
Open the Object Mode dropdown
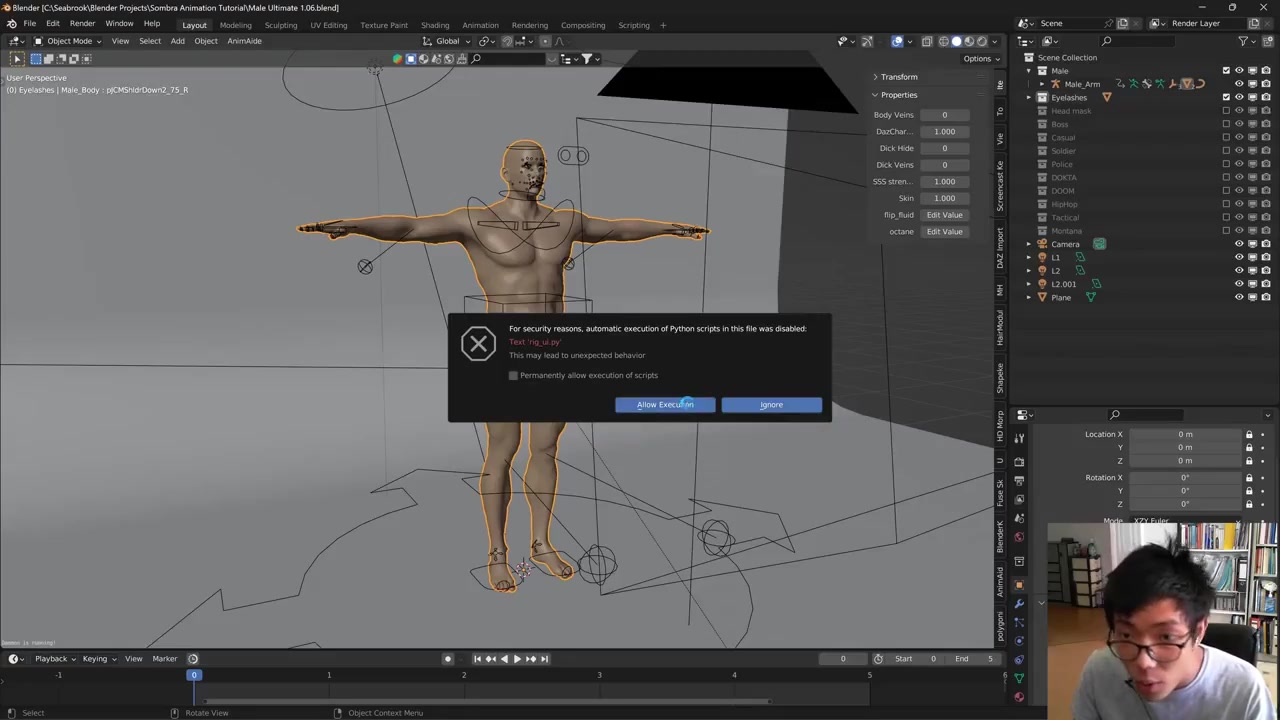click(68, 41)
